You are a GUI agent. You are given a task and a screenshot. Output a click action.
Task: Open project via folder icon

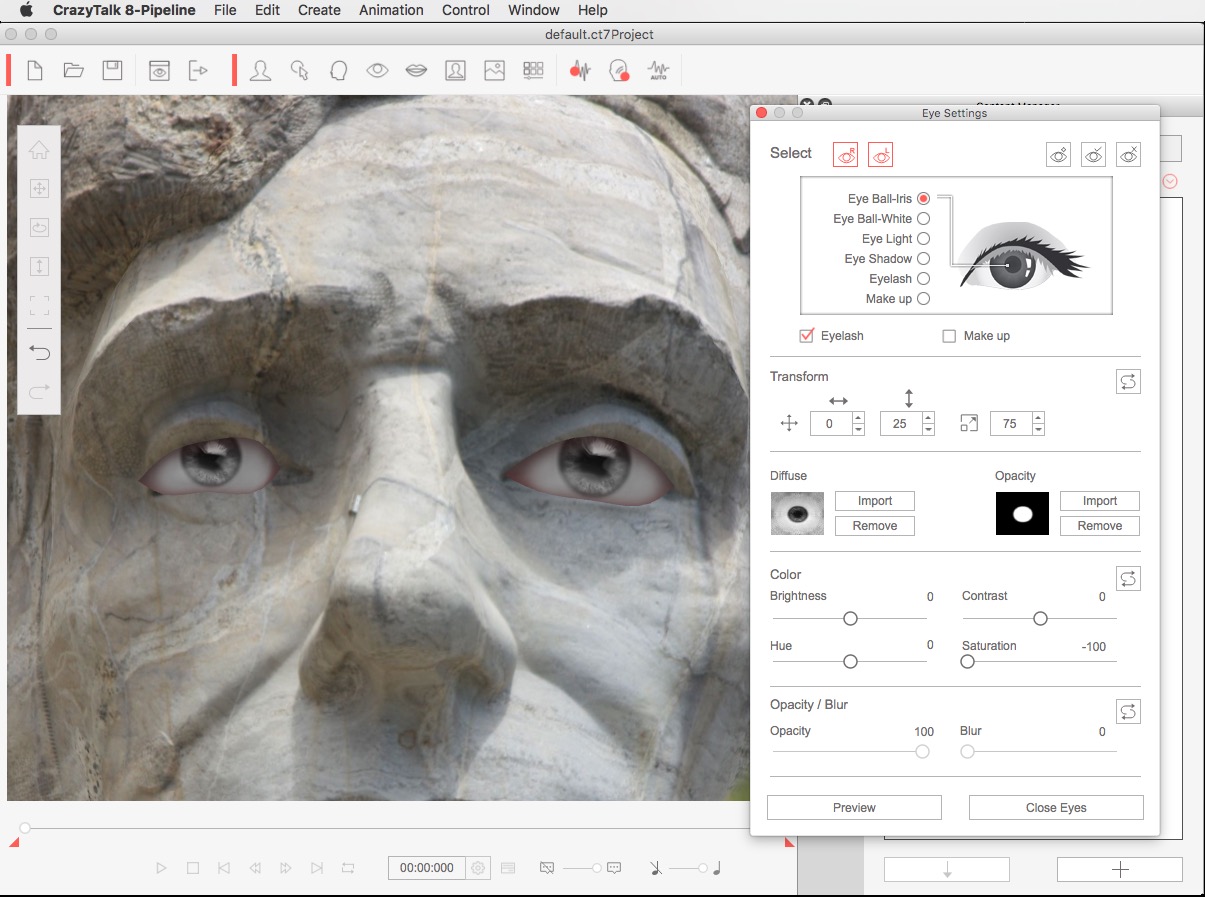[x=73, y=70]
